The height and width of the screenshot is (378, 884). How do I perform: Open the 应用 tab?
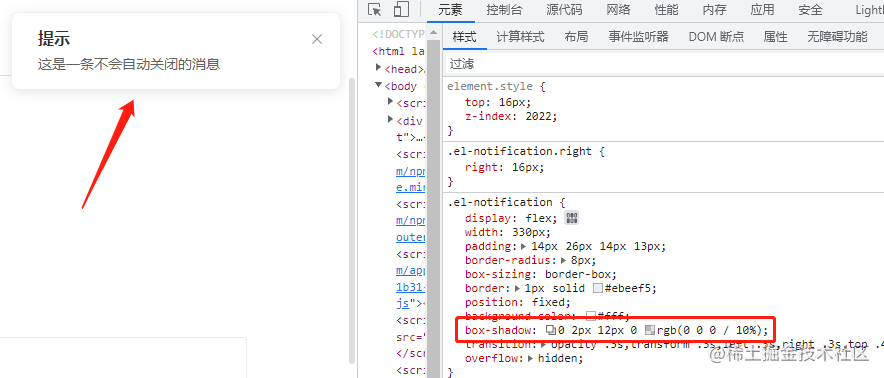click(x=762, y=10)
